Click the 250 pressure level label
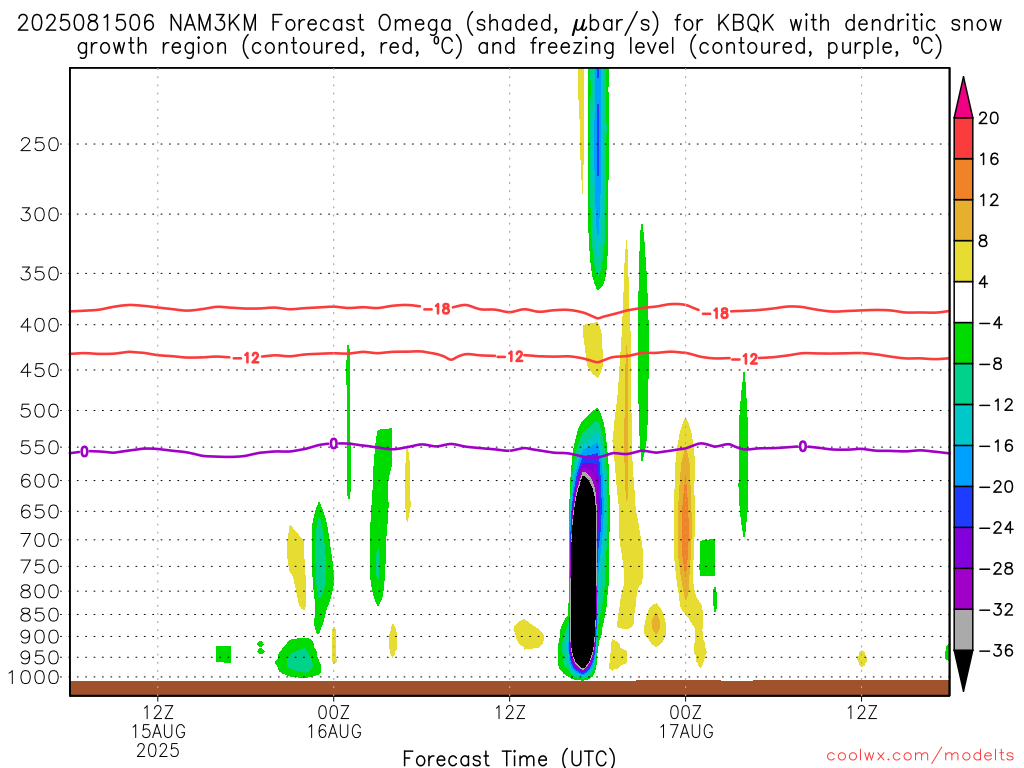The width and height of the screenshot is (1024, 768). click(x=40, y=144)
